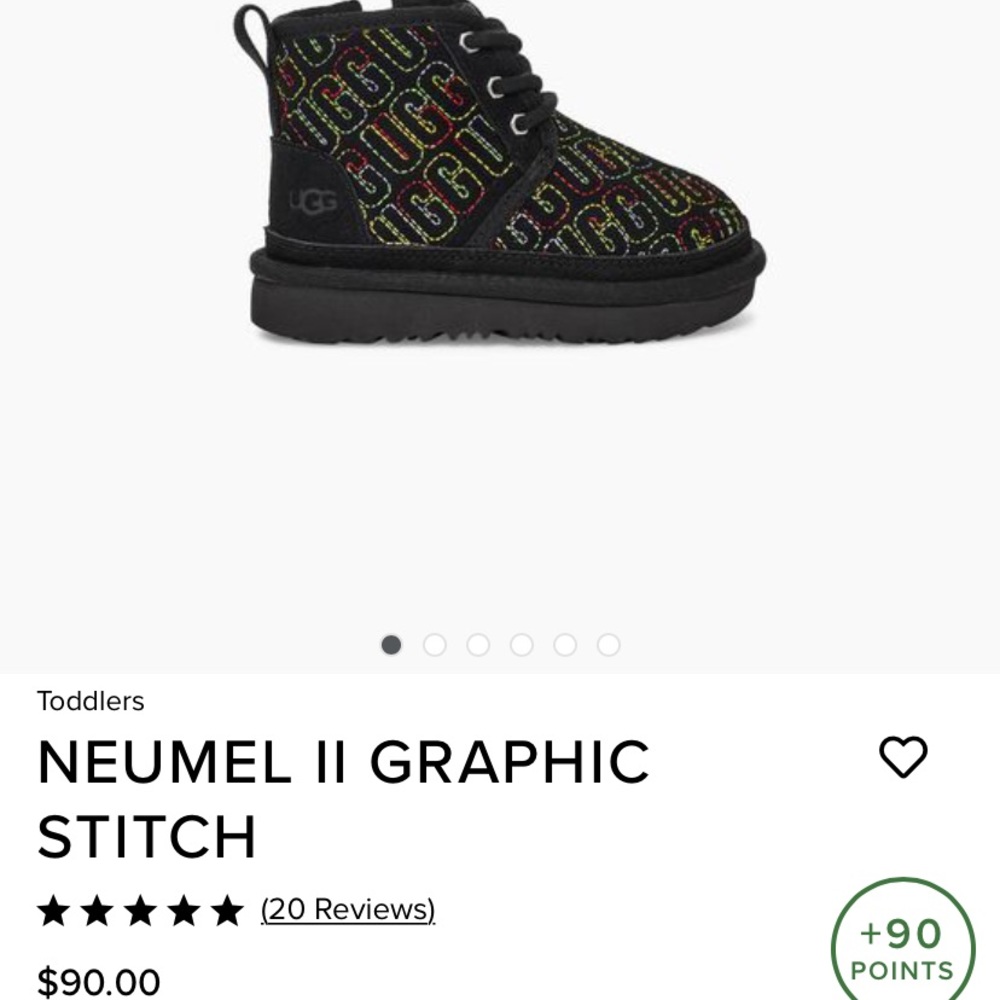Select the filled first carousel dot
The image size is (1000, 1000).
[391, 645]
